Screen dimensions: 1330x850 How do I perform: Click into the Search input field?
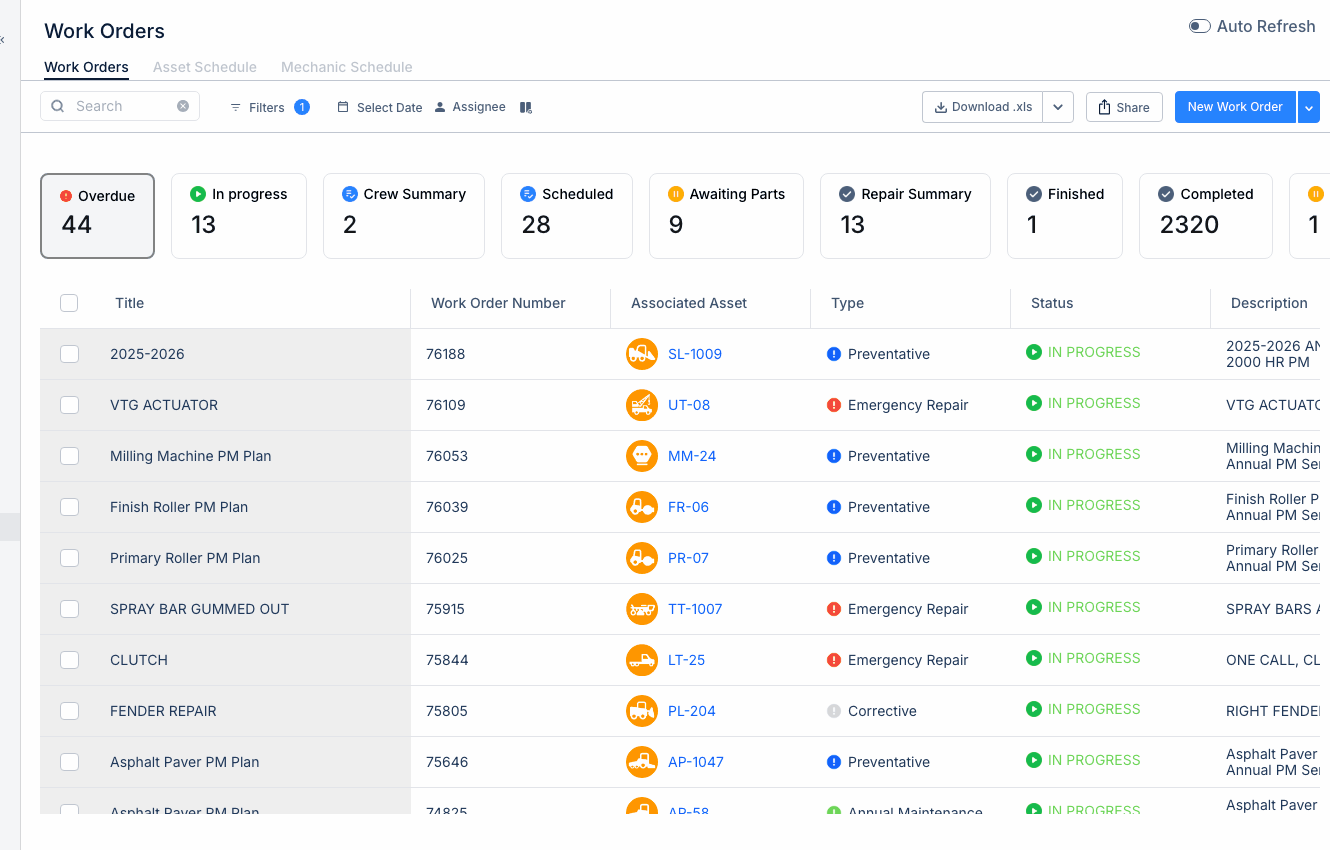click(x=120, y=106)
